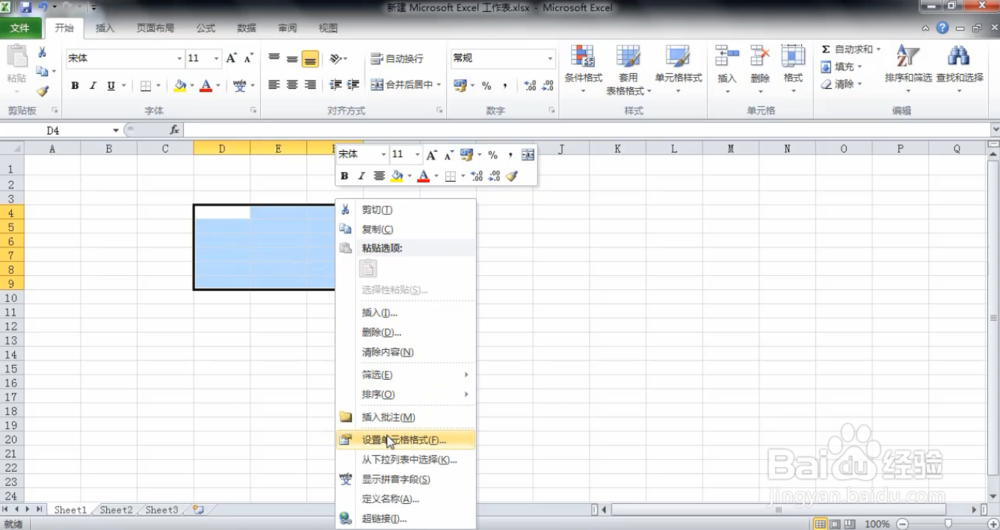Open the font size 11 dropdown in ribbon
Viewport: 1000px width, 530px height.
pyautogui.click(x=216, y=59)
